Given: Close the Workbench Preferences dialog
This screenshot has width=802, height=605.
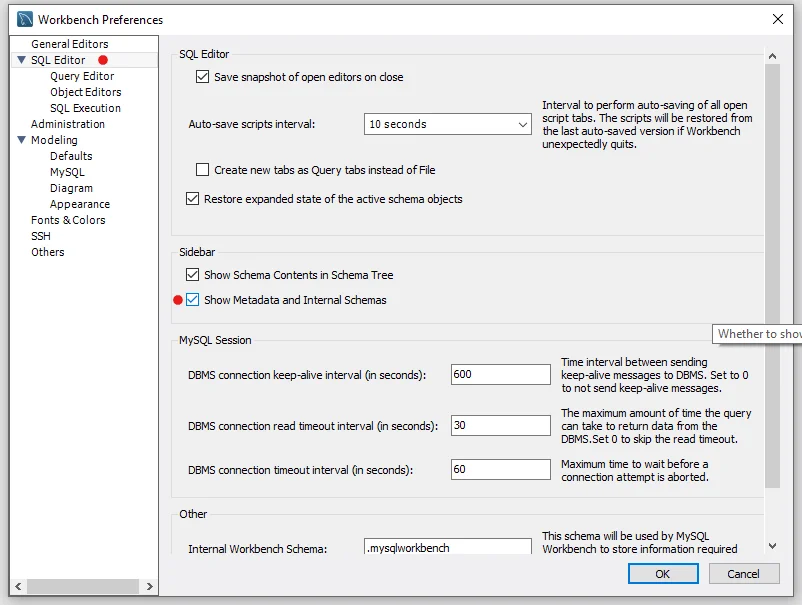Looking at the screenshot, I should 777,19.
